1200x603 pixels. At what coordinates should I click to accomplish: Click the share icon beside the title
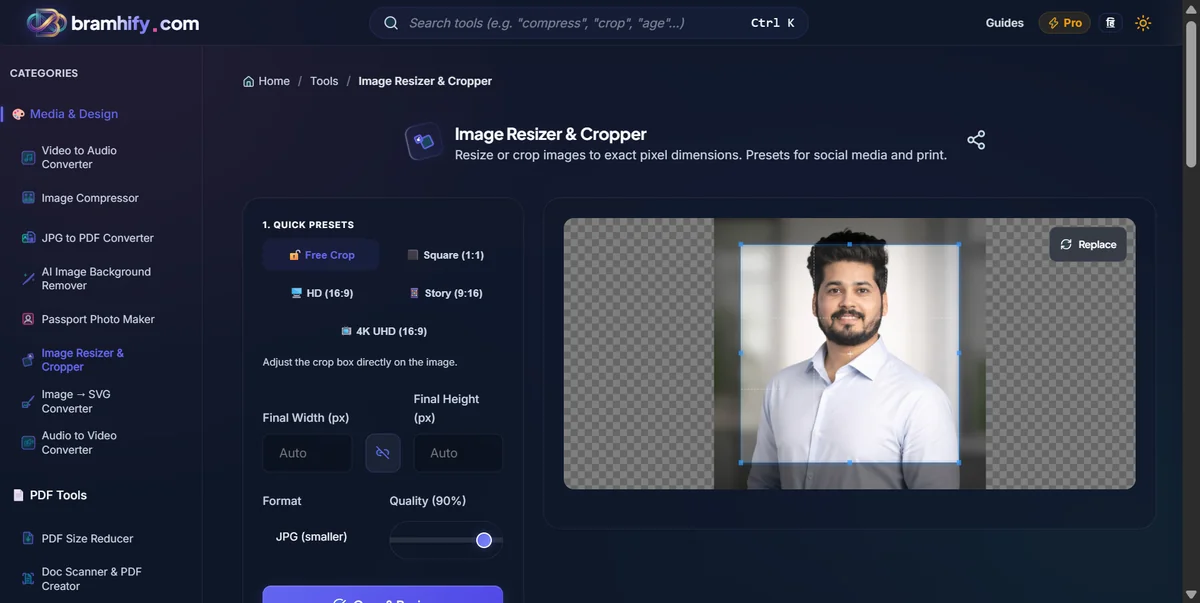coord(976,140)
